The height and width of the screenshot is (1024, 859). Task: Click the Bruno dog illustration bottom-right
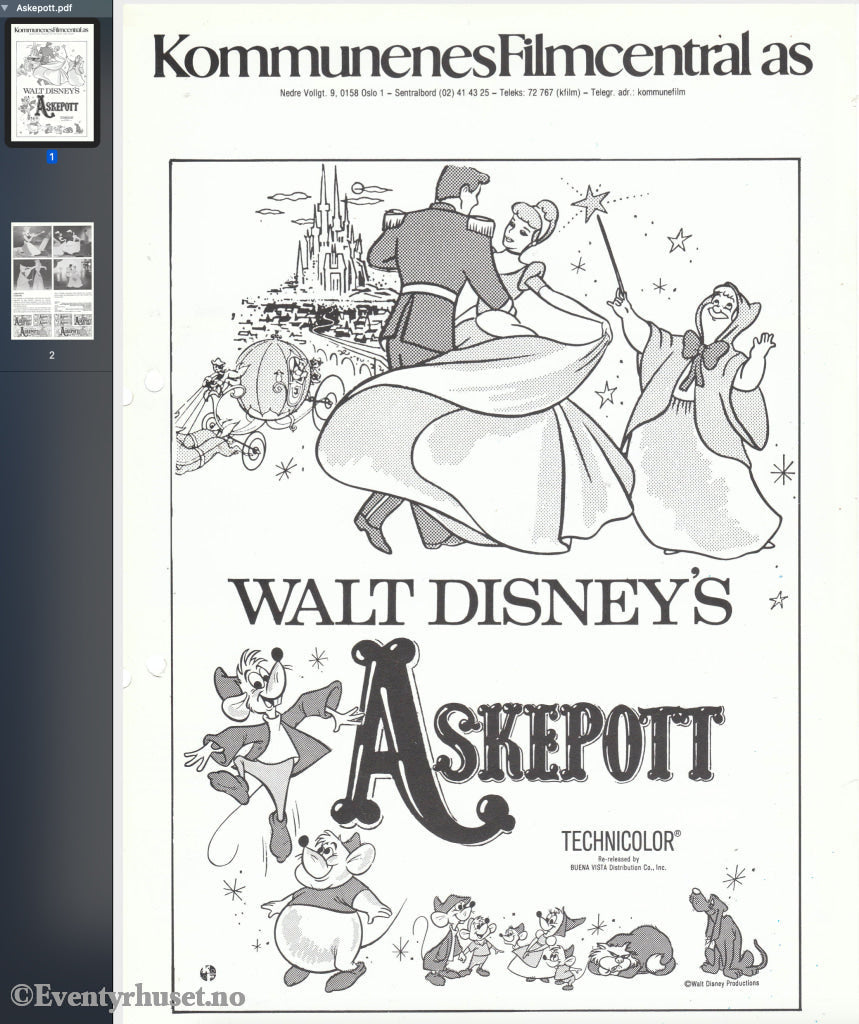click(724, 929)
